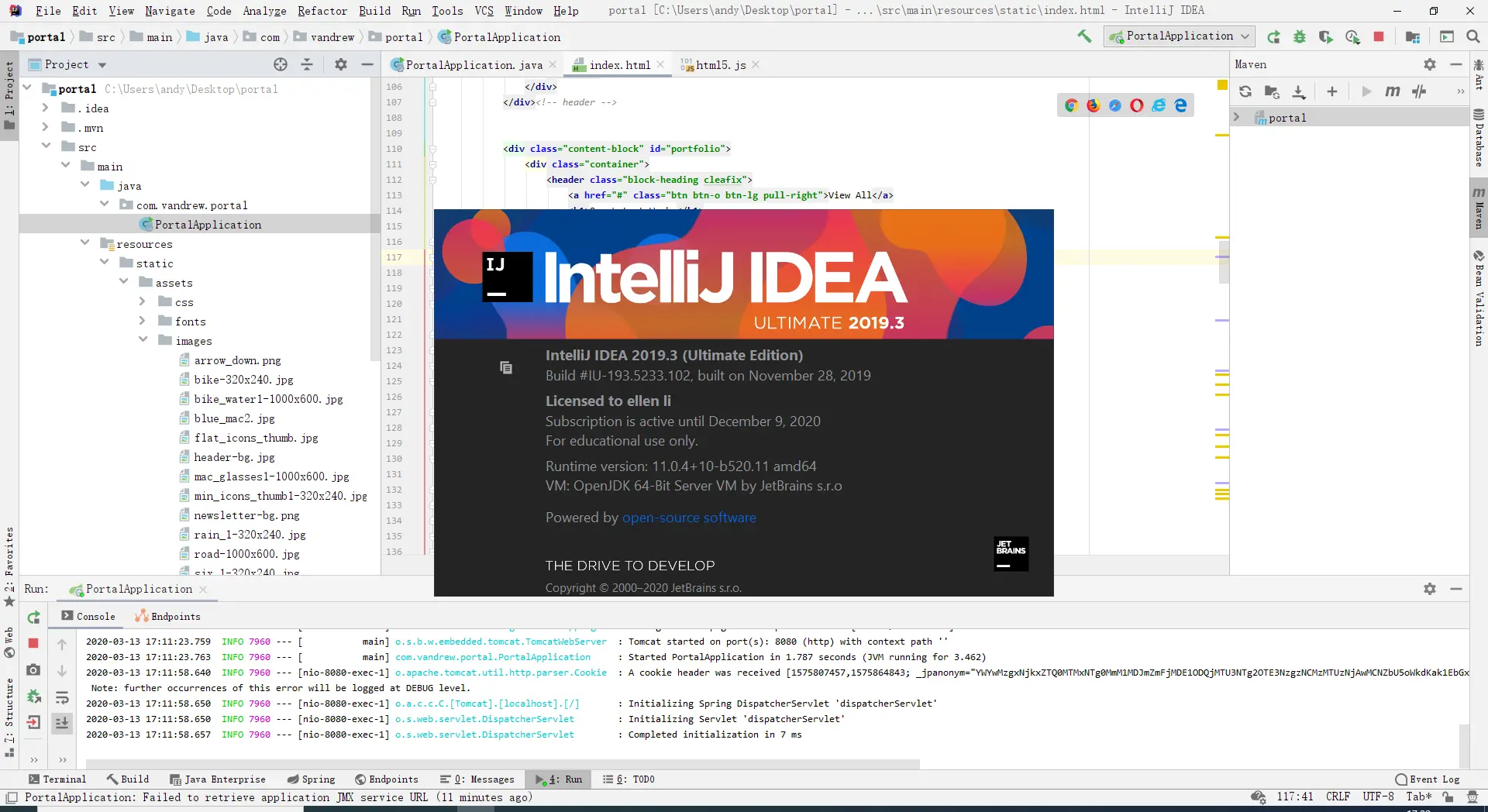This screenshot has width=1488, height=812.
Task: Stop the running application in the toolbar
Action: point(1379,36)
